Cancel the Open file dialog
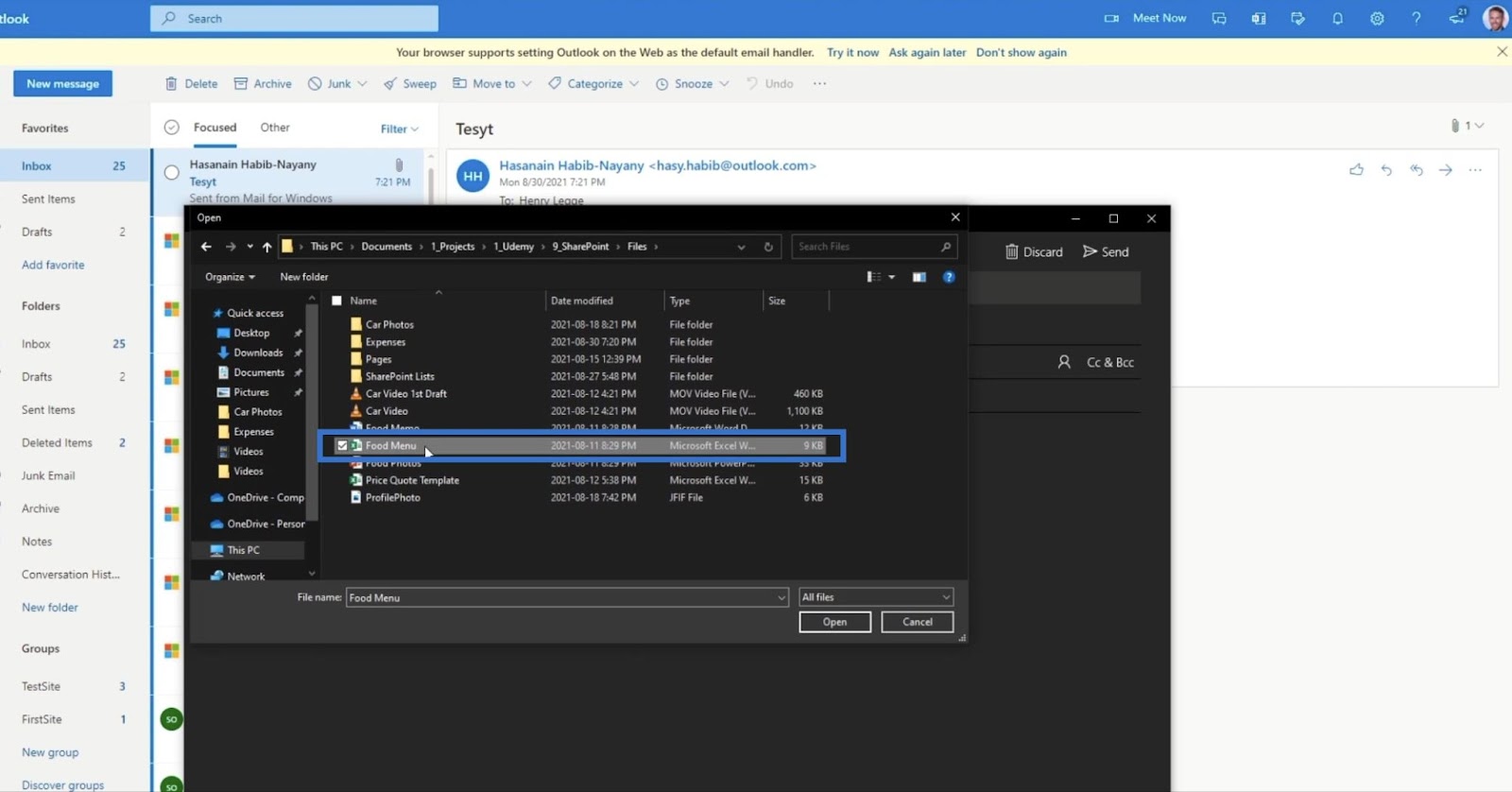The image size is (1512, 792). (x=917, y=622)
